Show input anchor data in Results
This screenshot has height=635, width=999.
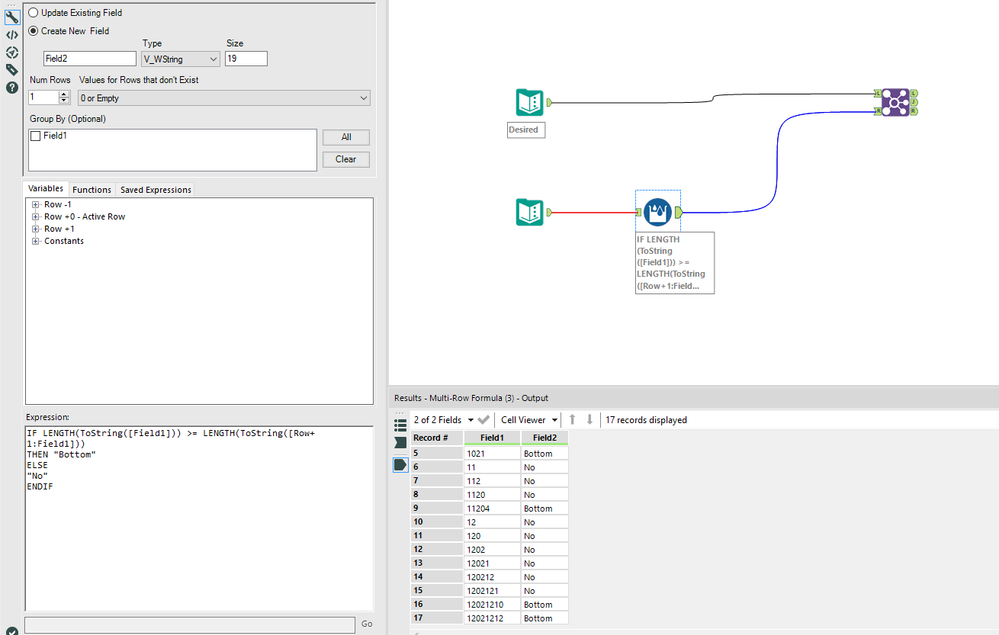[400, 443]
